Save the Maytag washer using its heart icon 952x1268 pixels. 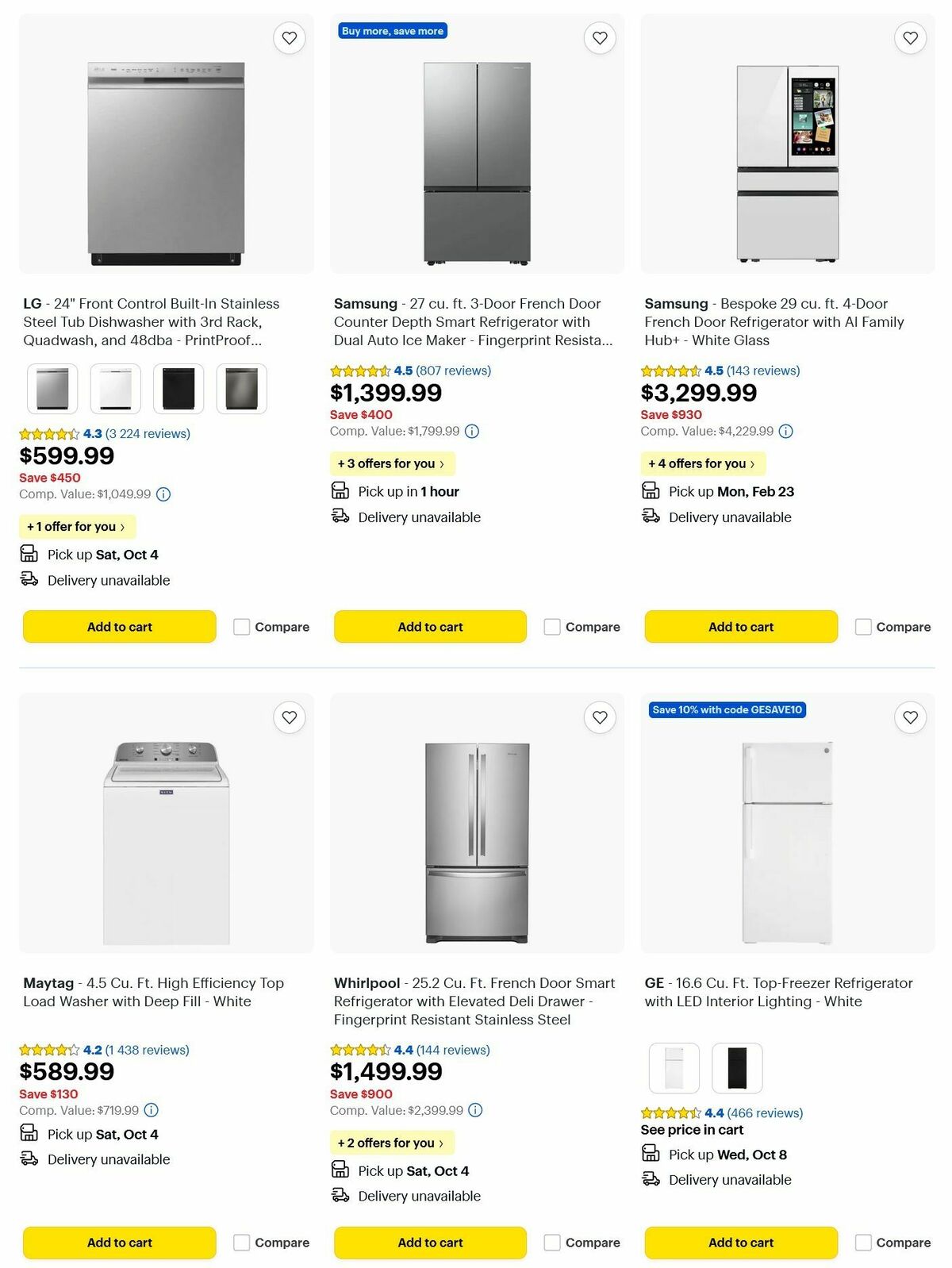click(289, 717)
